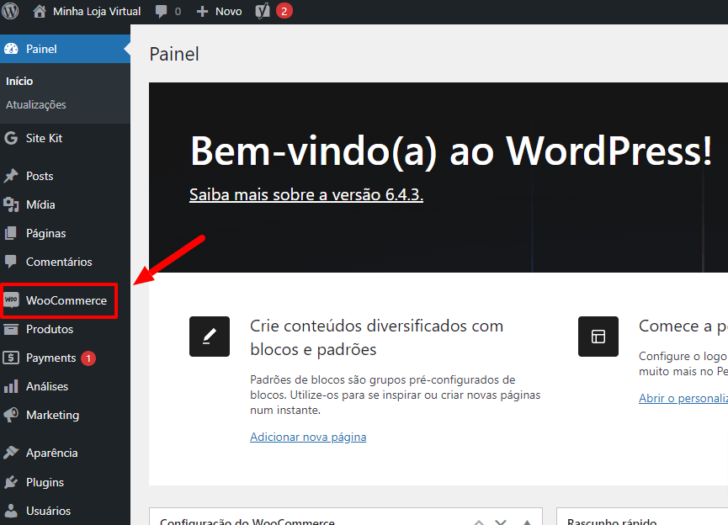This screenshot has width=728, height=525.
Task: Click the WooCommerce Woo icon
Action: click(11, 300)
